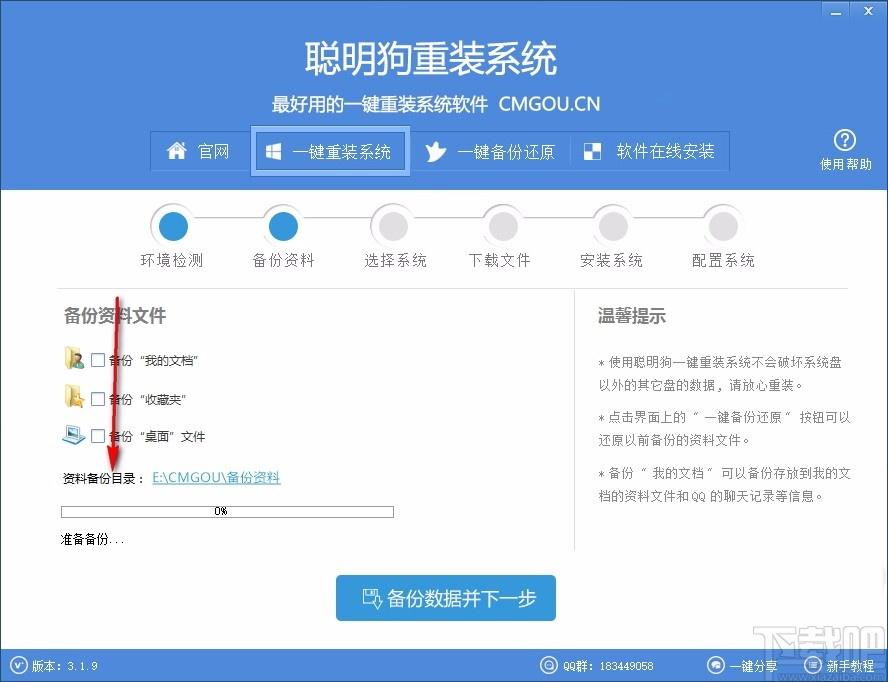Enable backup of 收藏夹 checkbox

point(98,399)
